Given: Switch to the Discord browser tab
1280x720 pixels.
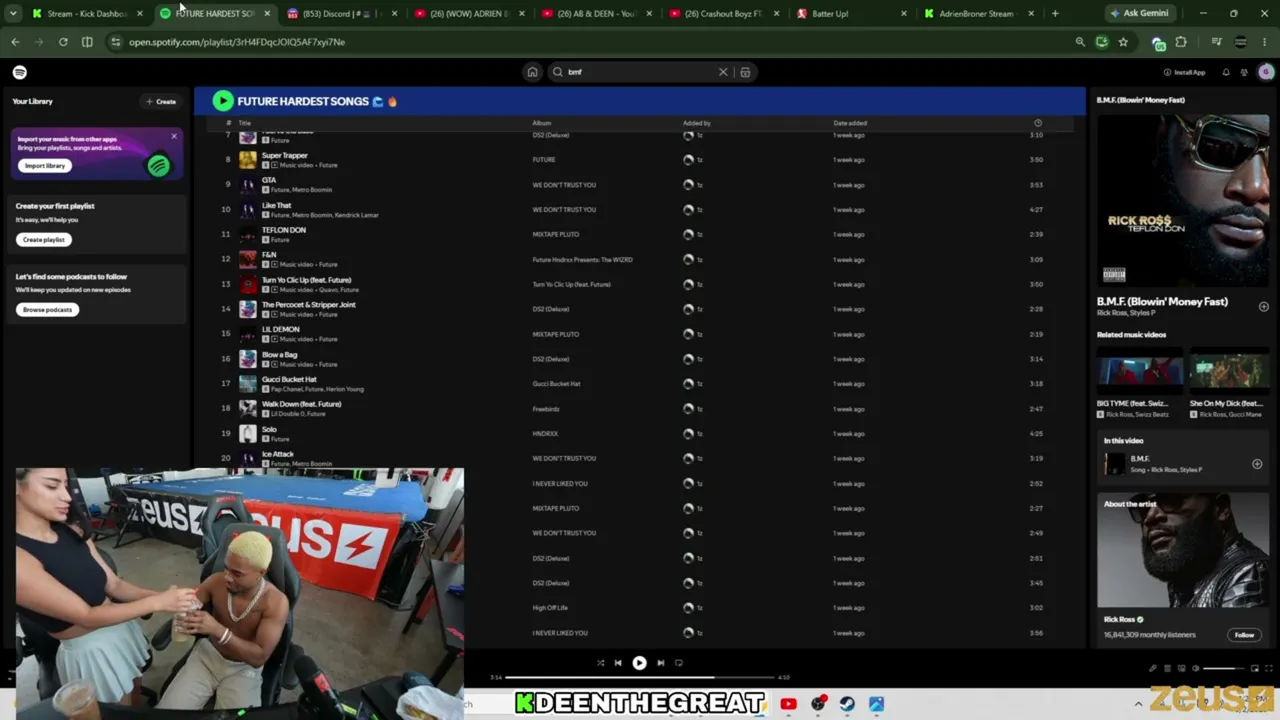Looking at the screenshot, I should pyautogui.click(x=340, y=14).
